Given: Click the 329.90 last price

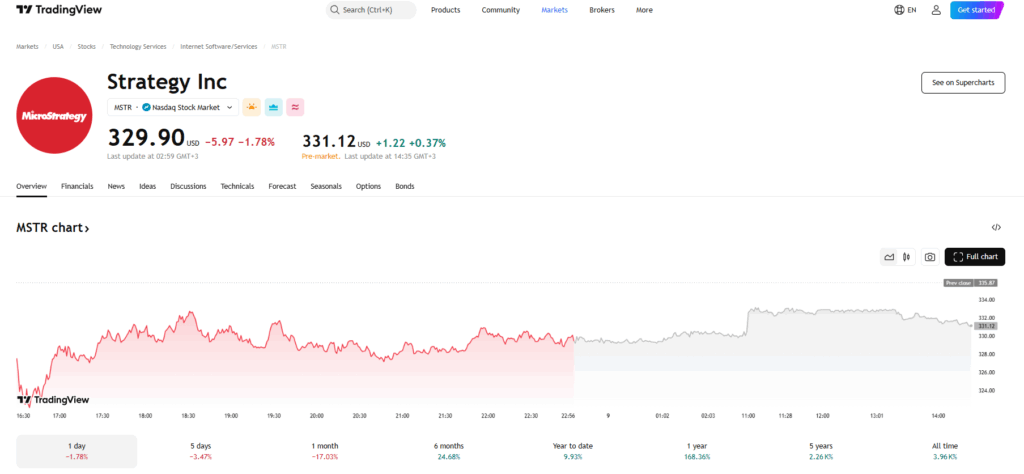Looking at the screenshot, I should pos(146,138).
